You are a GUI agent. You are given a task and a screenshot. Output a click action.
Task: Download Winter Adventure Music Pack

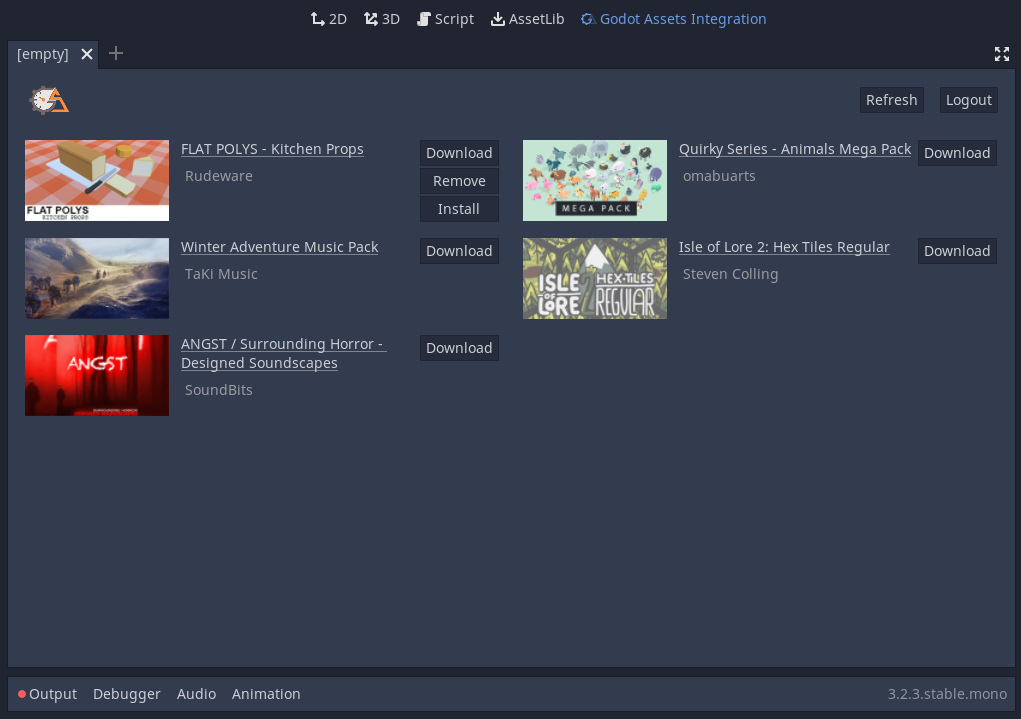coord(459,251)
